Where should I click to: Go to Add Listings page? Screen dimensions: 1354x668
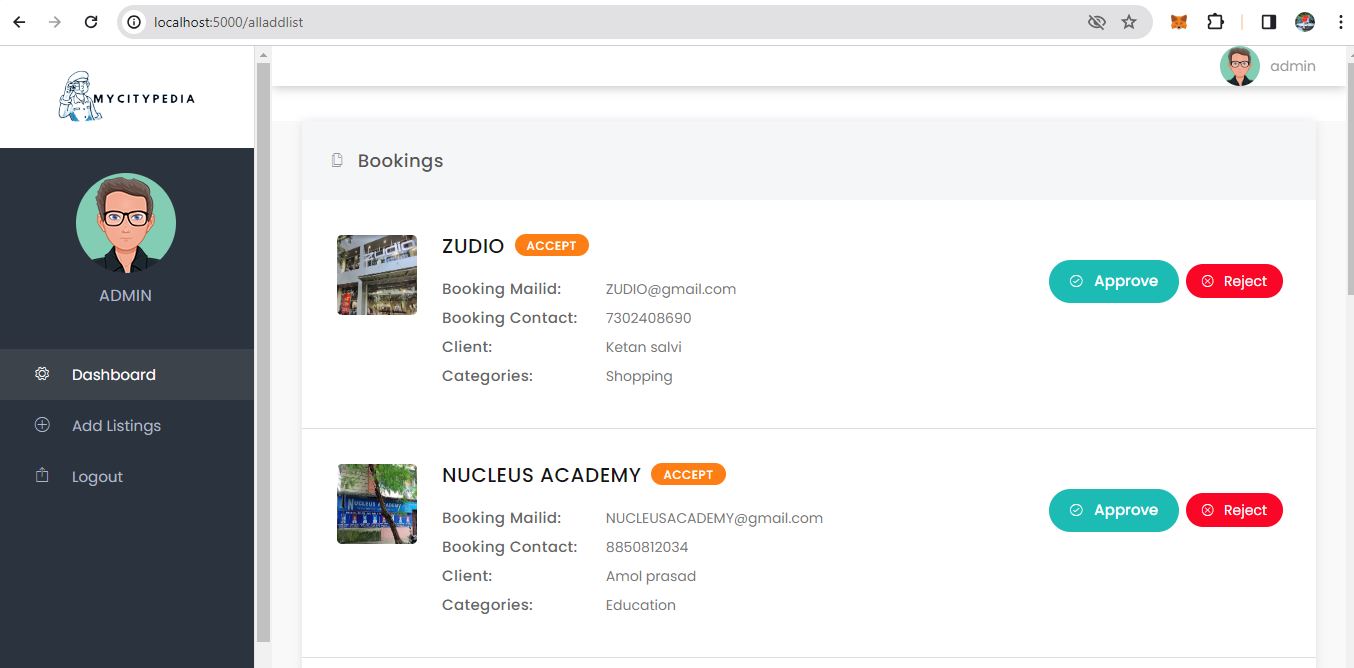coord(116,426)
